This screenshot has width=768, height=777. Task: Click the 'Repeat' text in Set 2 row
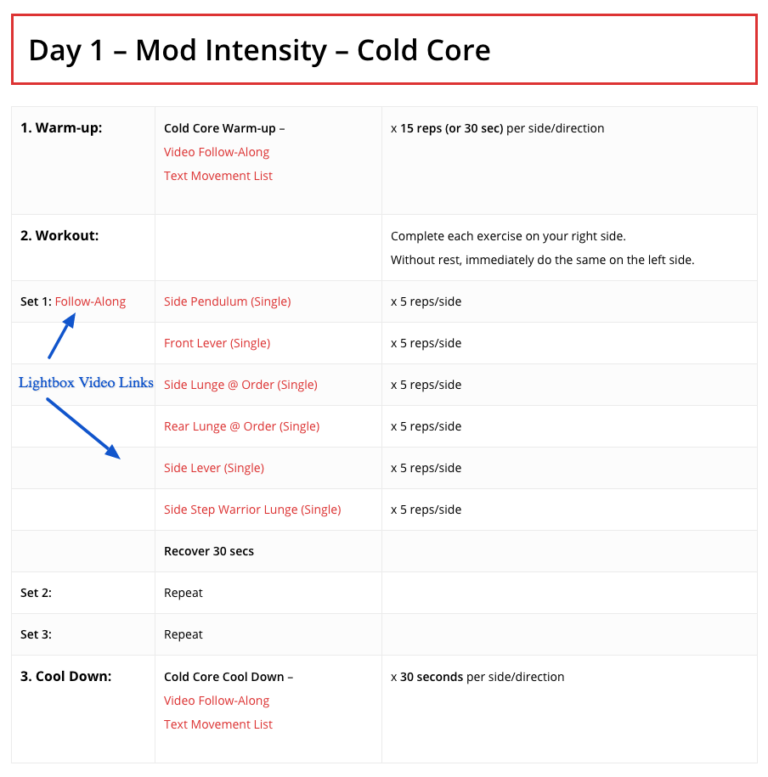(x=183, y=593)
